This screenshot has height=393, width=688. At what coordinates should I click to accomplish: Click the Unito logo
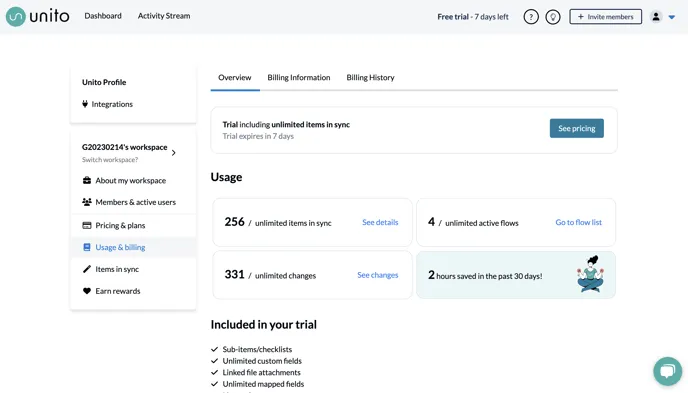(x=37, y=17)
